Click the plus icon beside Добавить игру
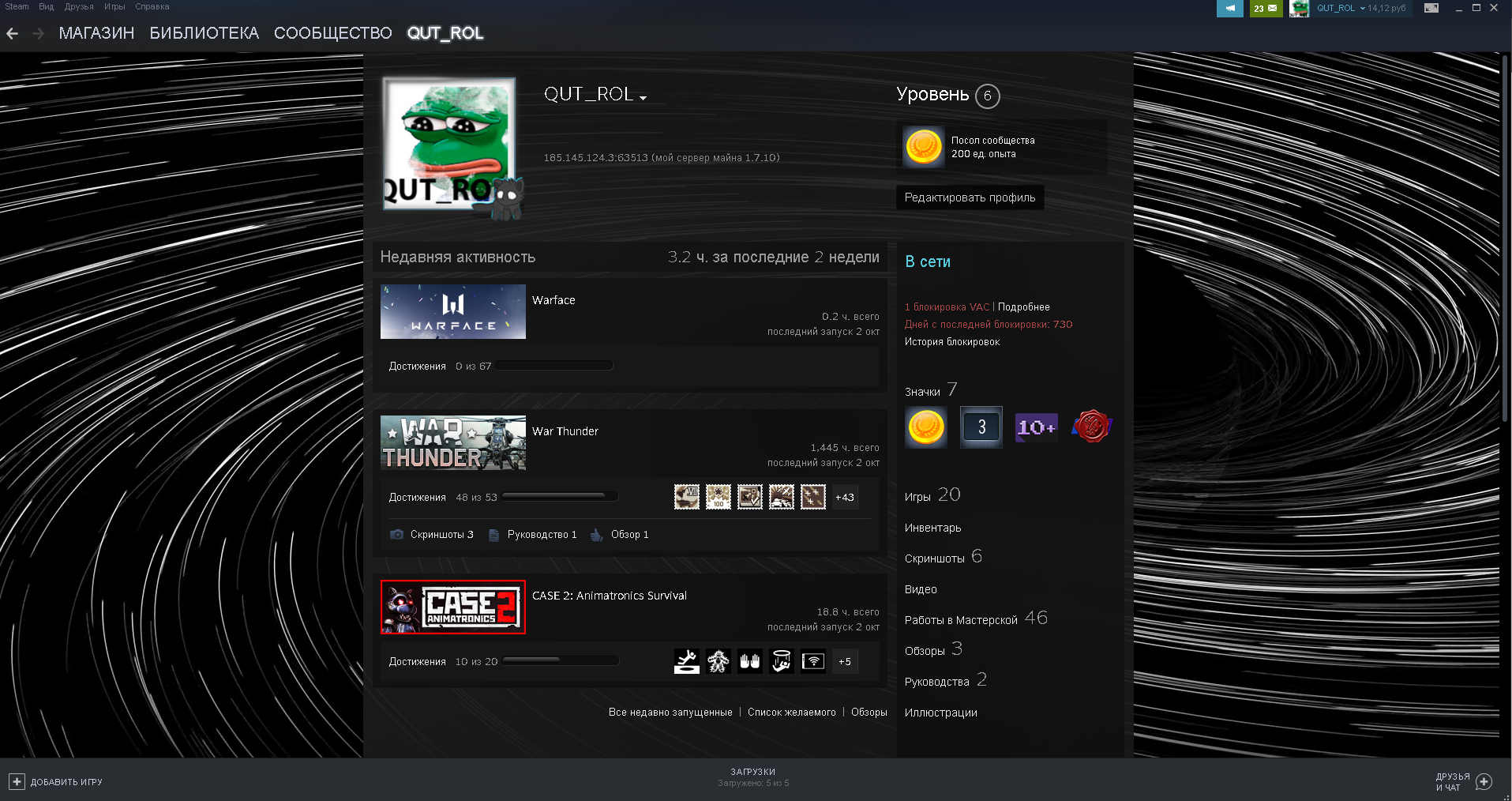Image resolution: width=1512 pixels, height=801 pixels. [17, 782]
